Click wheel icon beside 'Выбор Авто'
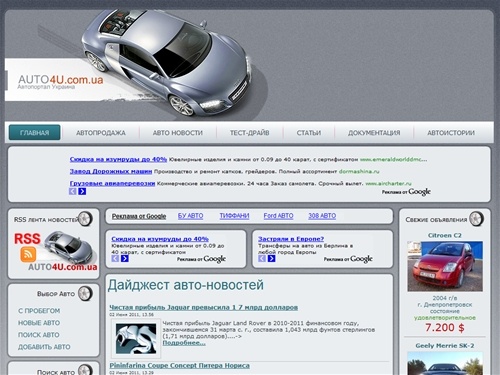The width and height of the screenshot is (500, 375). (x=85, y=294)
